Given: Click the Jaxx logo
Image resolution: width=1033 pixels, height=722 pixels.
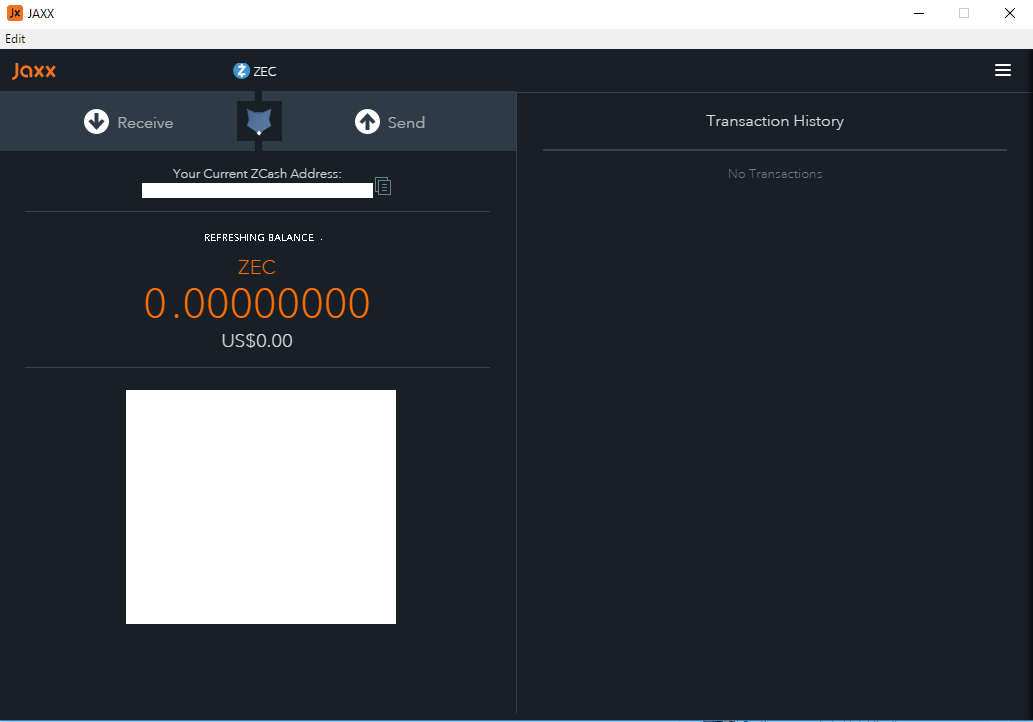Looking at the screenshot, I should click(x=34, y=70).
